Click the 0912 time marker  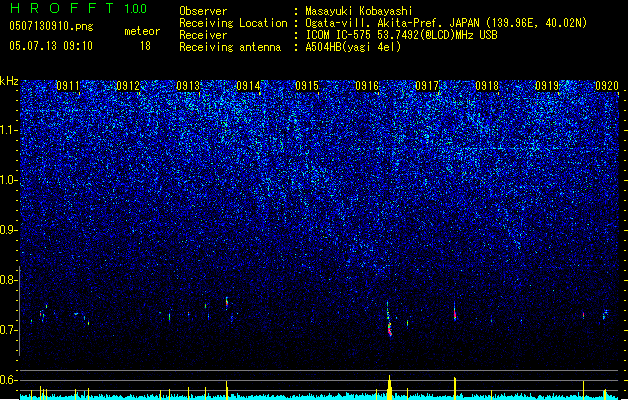coord(128,86)
